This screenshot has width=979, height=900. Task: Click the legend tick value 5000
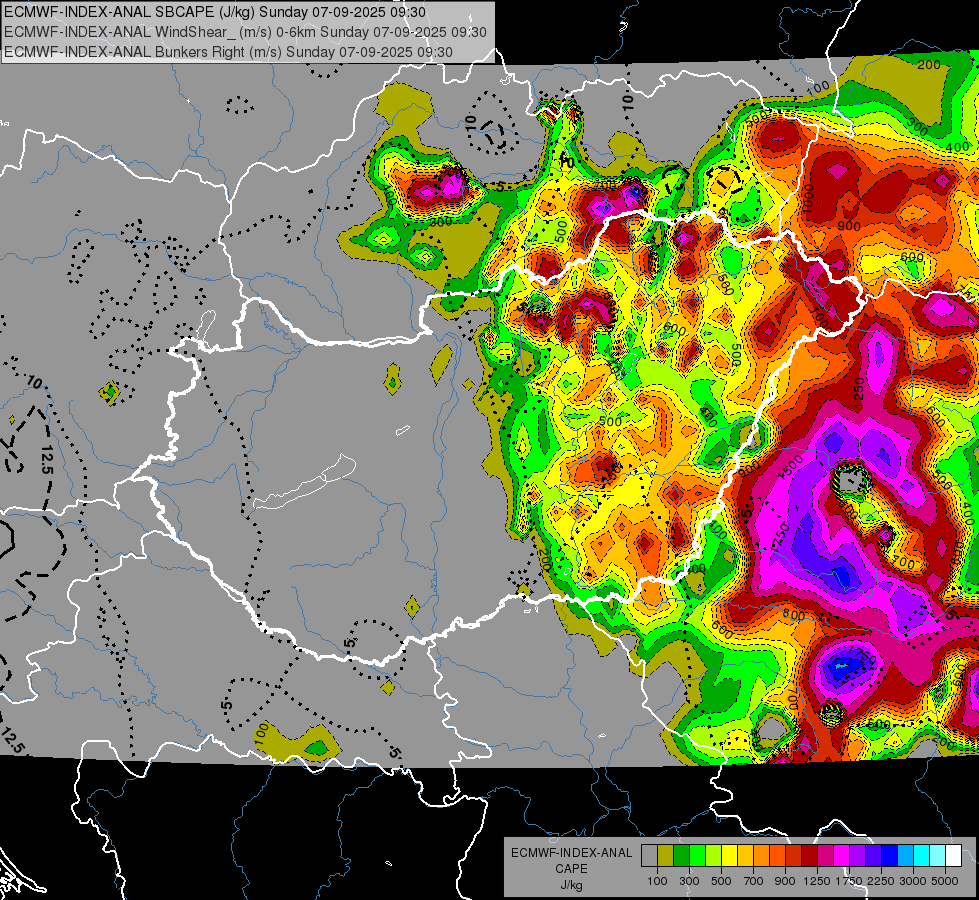point(945,881)
